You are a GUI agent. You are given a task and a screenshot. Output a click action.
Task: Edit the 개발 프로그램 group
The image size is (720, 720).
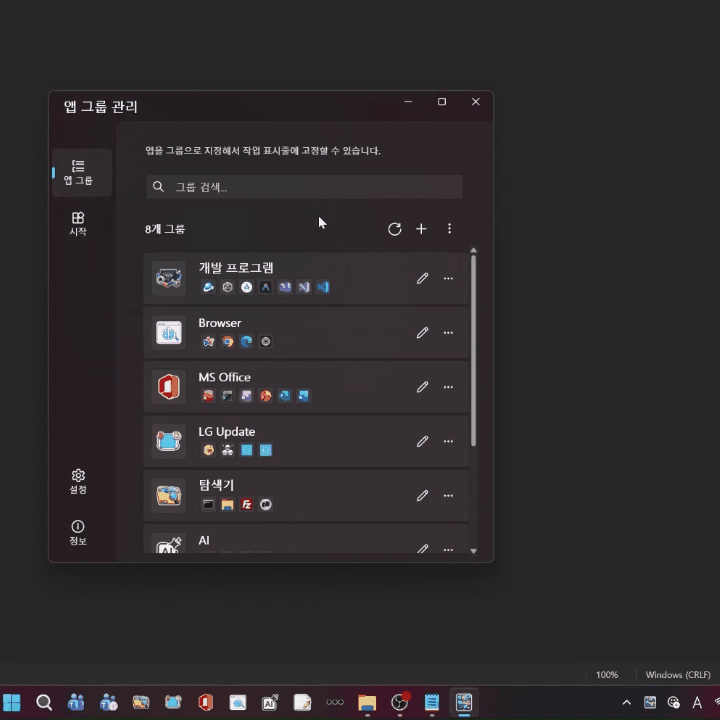[422, 278]
